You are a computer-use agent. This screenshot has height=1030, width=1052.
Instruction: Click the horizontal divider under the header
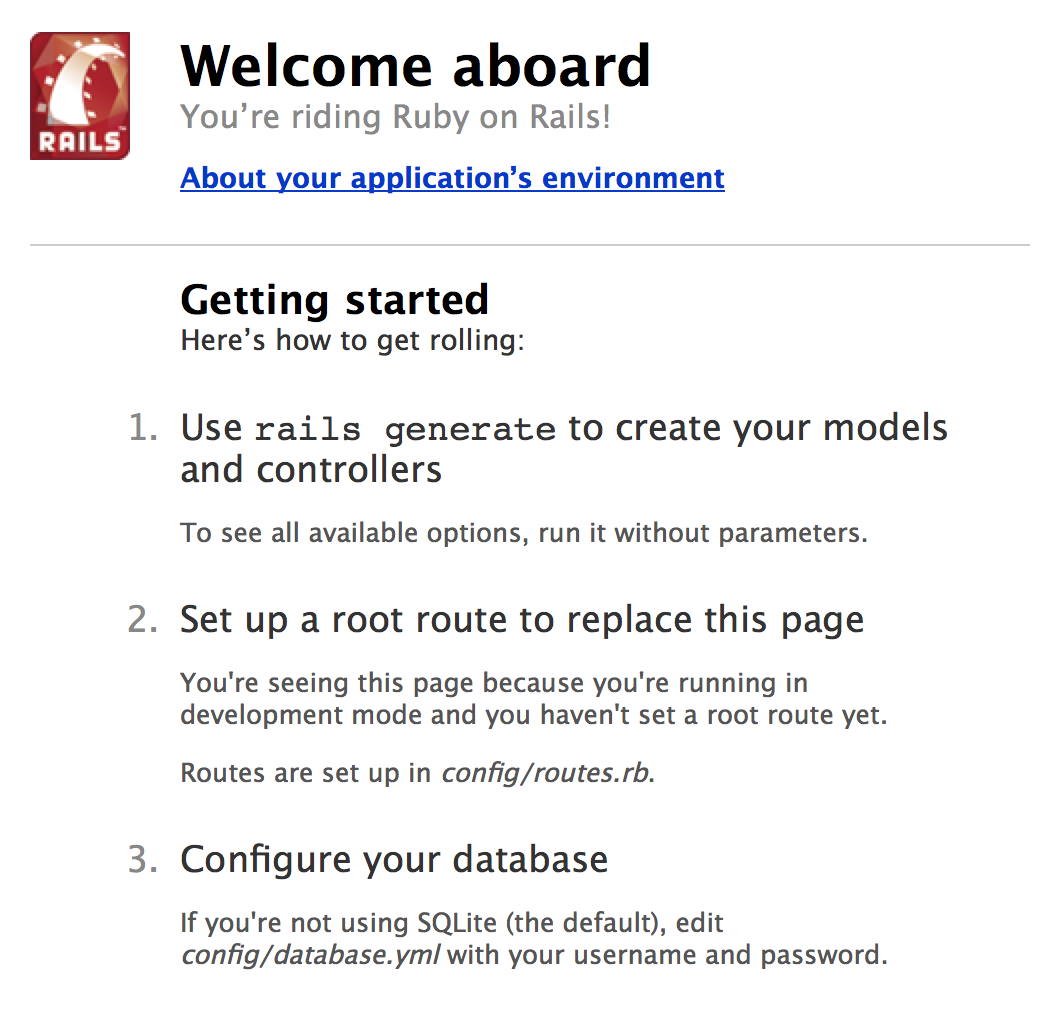click(529, 245)
